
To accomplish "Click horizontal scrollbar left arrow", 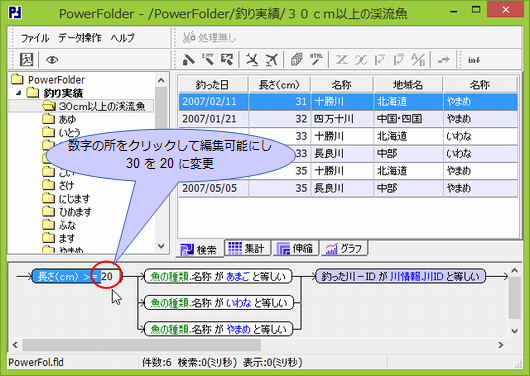I will pos(15,345).
